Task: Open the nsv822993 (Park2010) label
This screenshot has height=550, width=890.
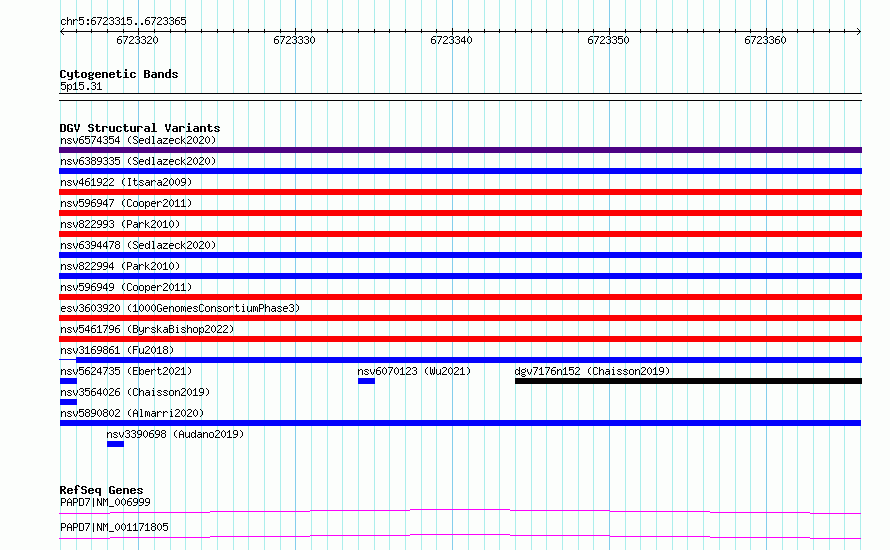Action: click(120, 224)
